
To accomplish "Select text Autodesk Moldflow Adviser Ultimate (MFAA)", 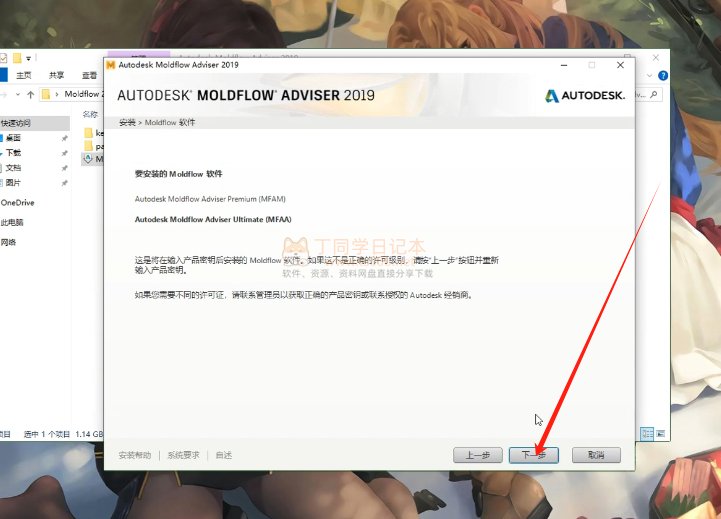I will (213, 219).
